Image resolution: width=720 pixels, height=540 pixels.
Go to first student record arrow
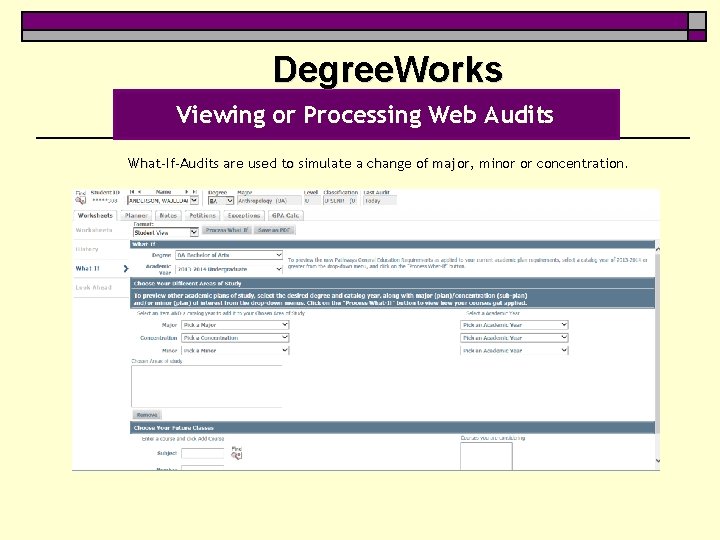click(x=132, y=192)
